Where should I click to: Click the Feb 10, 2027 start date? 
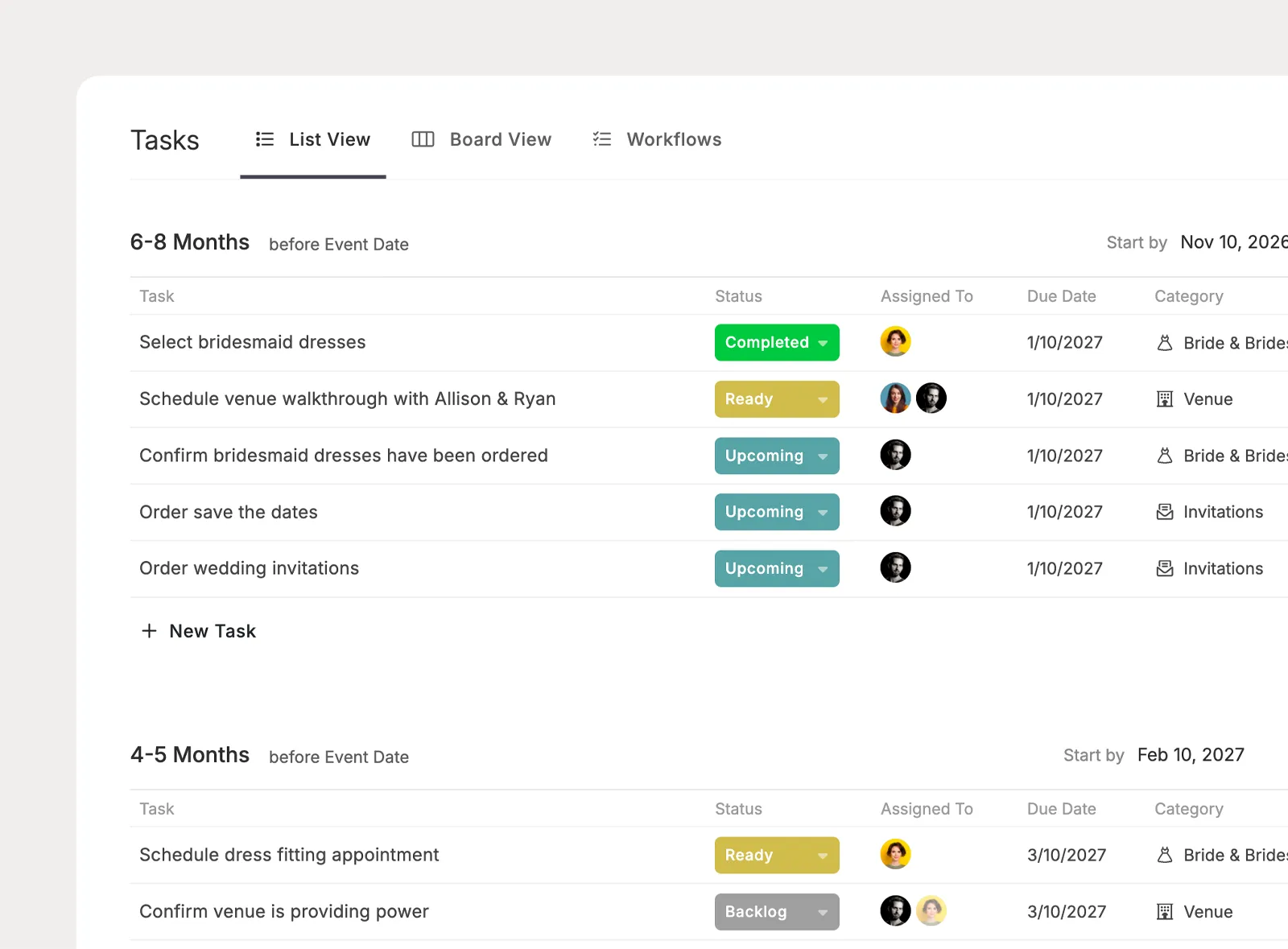1191,755
